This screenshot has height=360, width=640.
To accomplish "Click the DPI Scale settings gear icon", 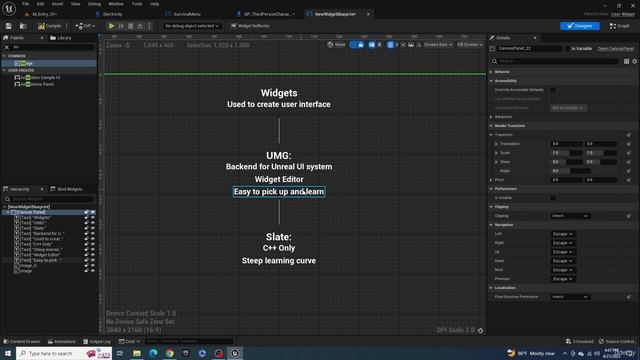I will [x=480, y=330].
